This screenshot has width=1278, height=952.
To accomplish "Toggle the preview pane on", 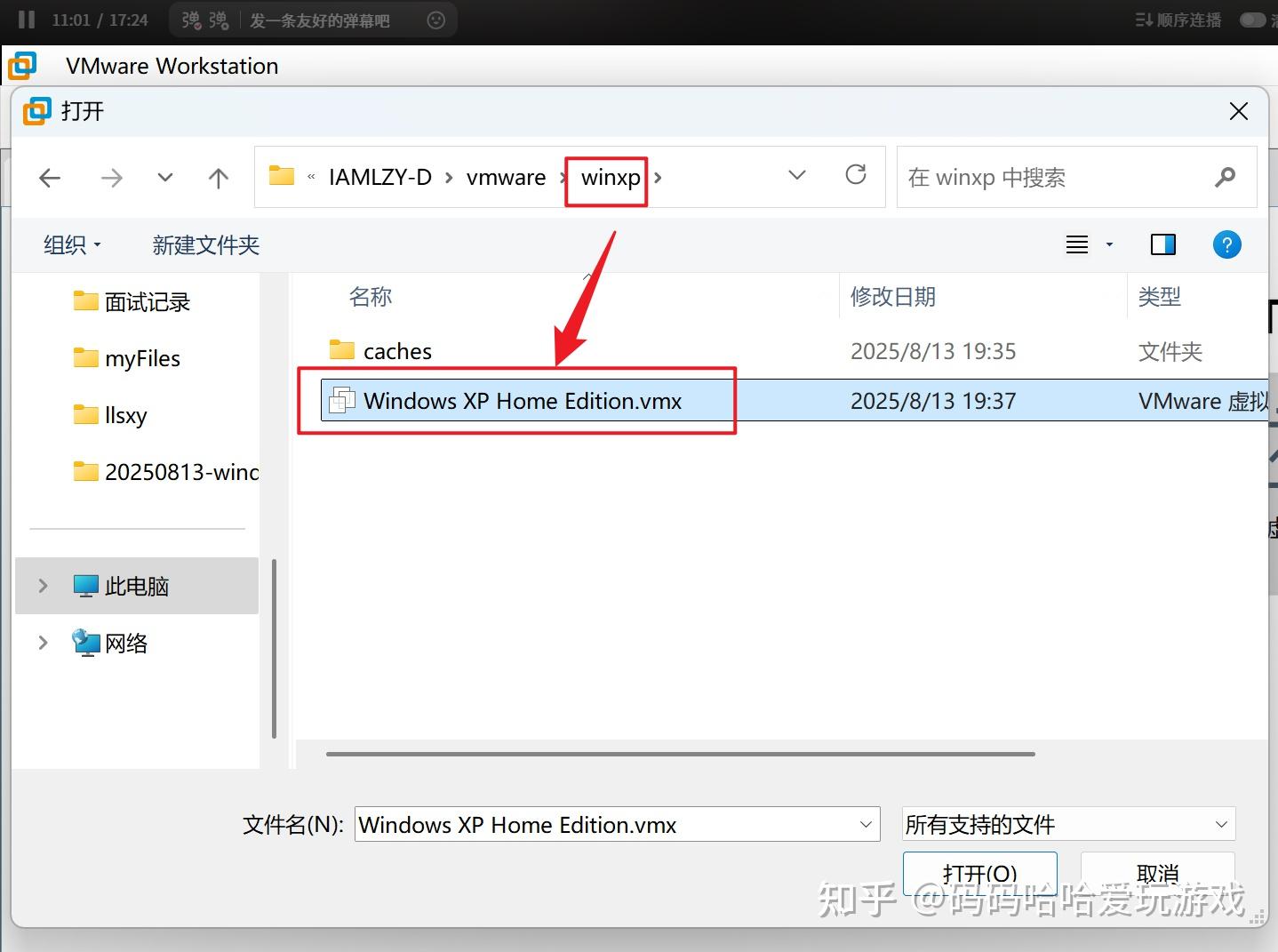I will (x=1162, y=244).
